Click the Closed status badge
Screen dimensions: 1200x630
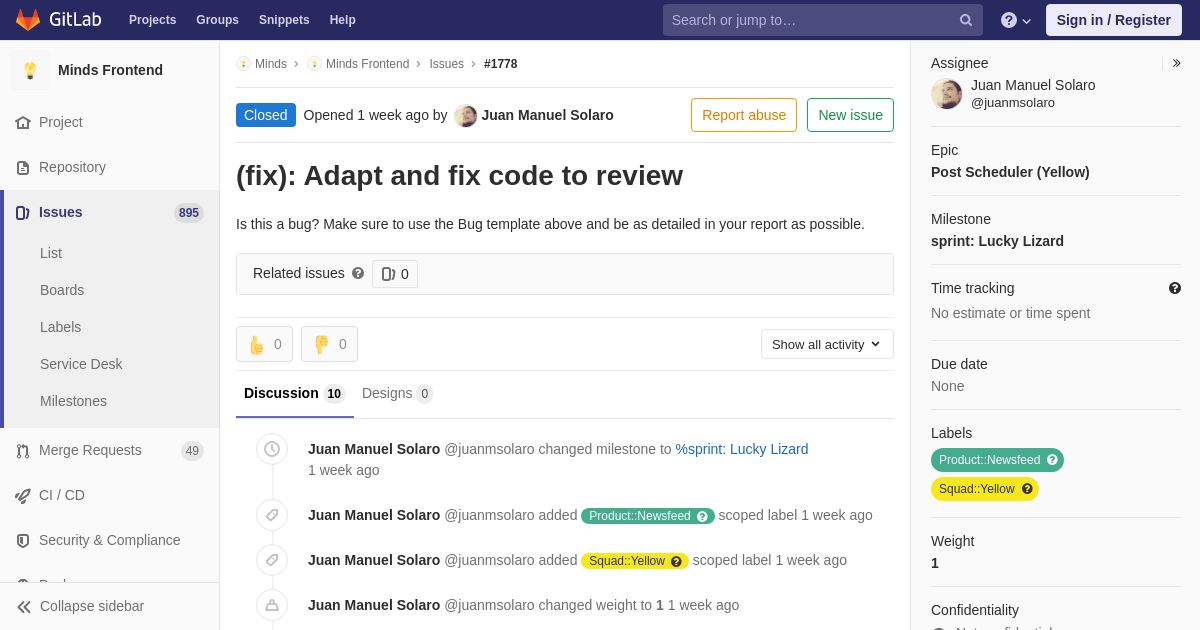(x=266, y=115)
